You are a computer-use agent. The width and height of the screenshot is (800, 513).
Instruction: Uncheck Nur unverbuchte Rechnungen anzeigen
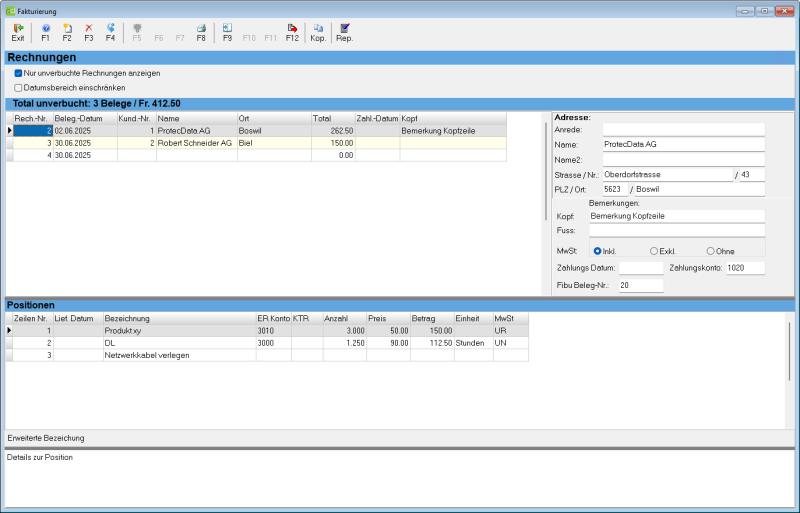18,74
